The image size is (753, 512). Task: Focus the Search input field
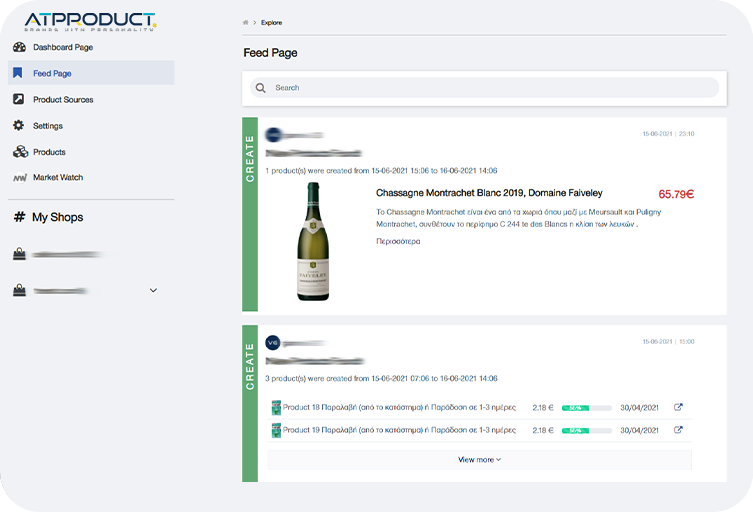tap(484, 88)
